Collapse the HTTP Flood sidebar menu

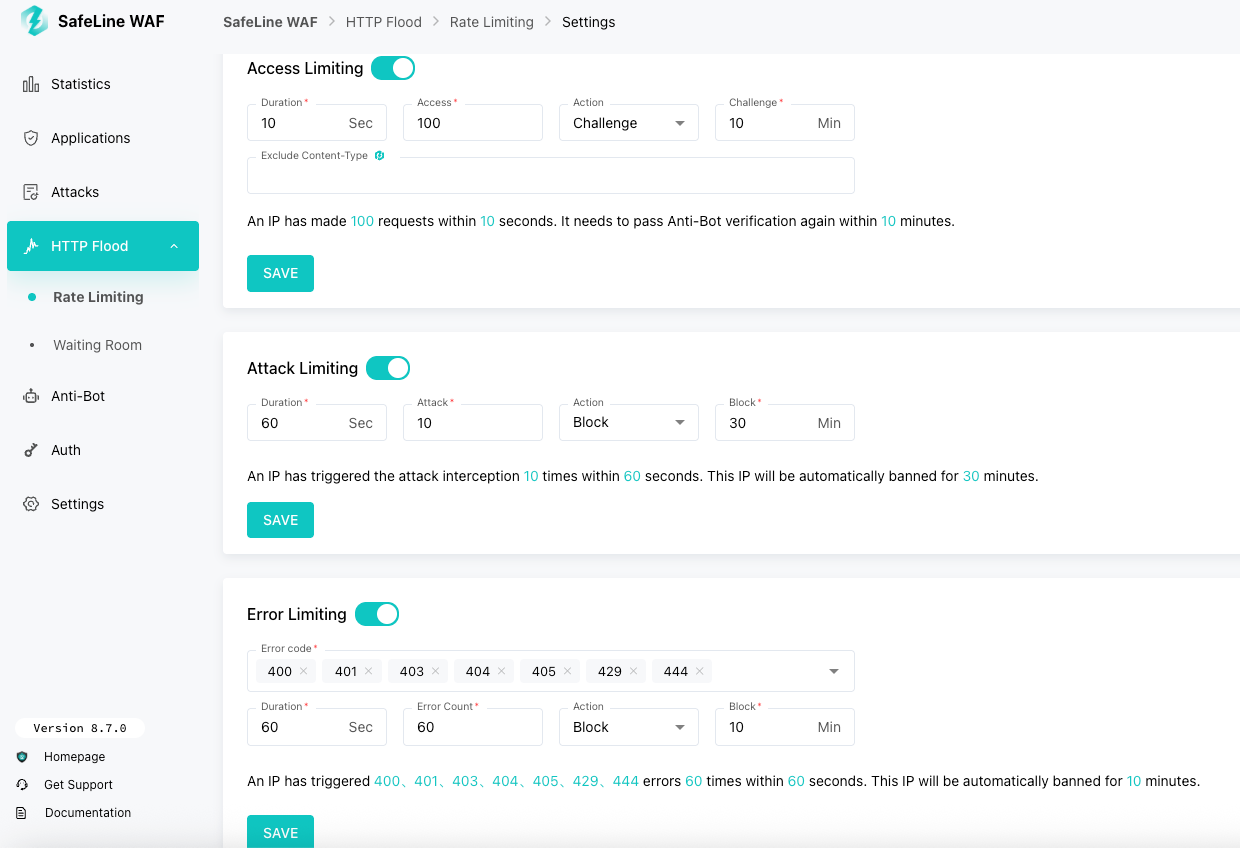click(x=174, y=246)
